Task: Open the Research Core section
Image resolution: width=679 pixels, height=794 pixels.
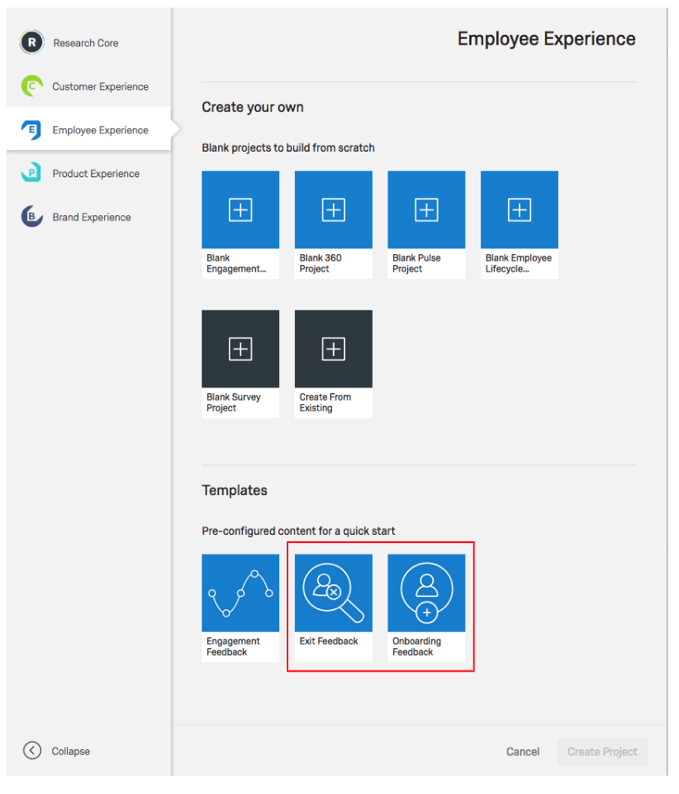Action: [x=86, y=43]
